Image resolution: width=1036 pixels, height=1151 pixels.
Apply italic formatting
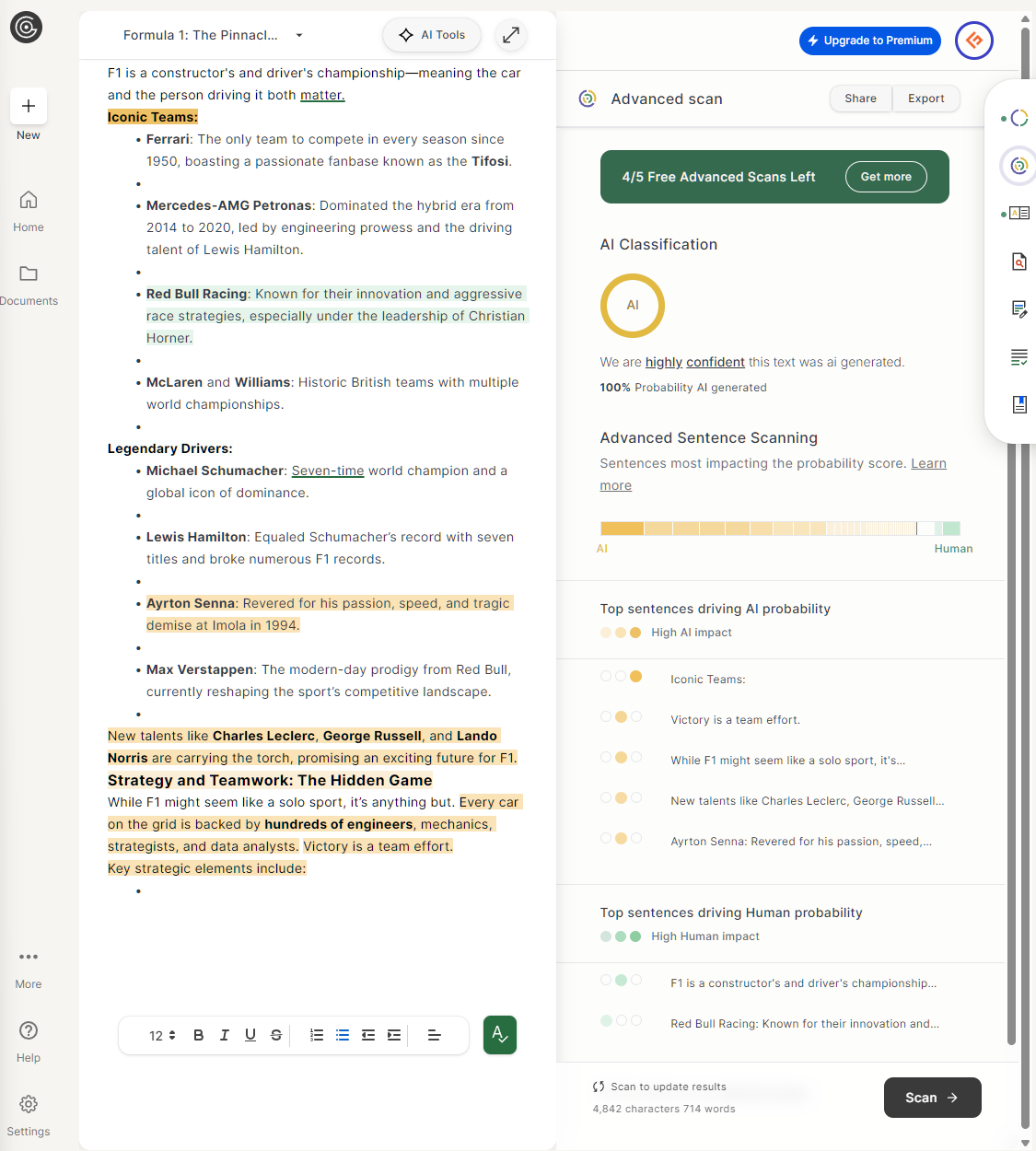(x=225, y=1035)
